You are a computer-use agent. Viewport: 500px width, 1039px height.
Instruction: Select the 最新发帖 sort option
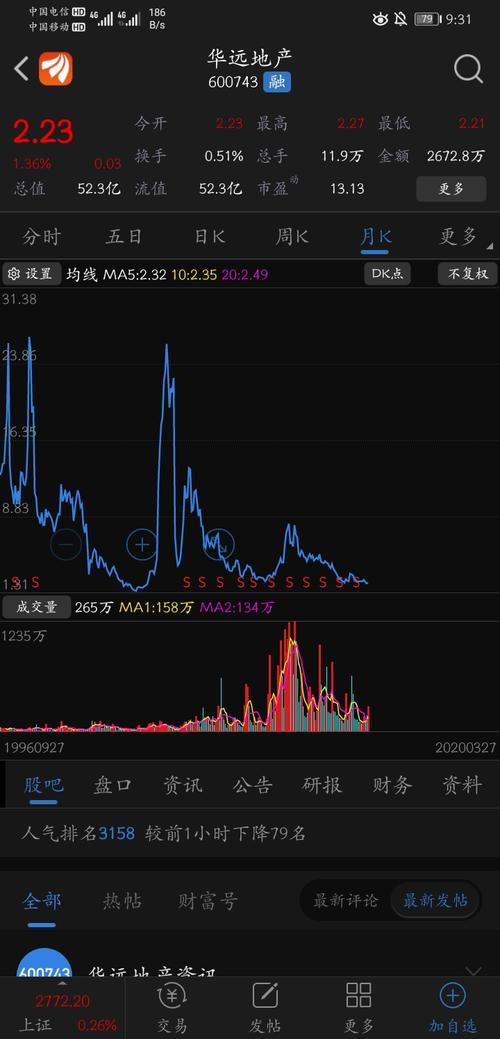pos(435,901)
